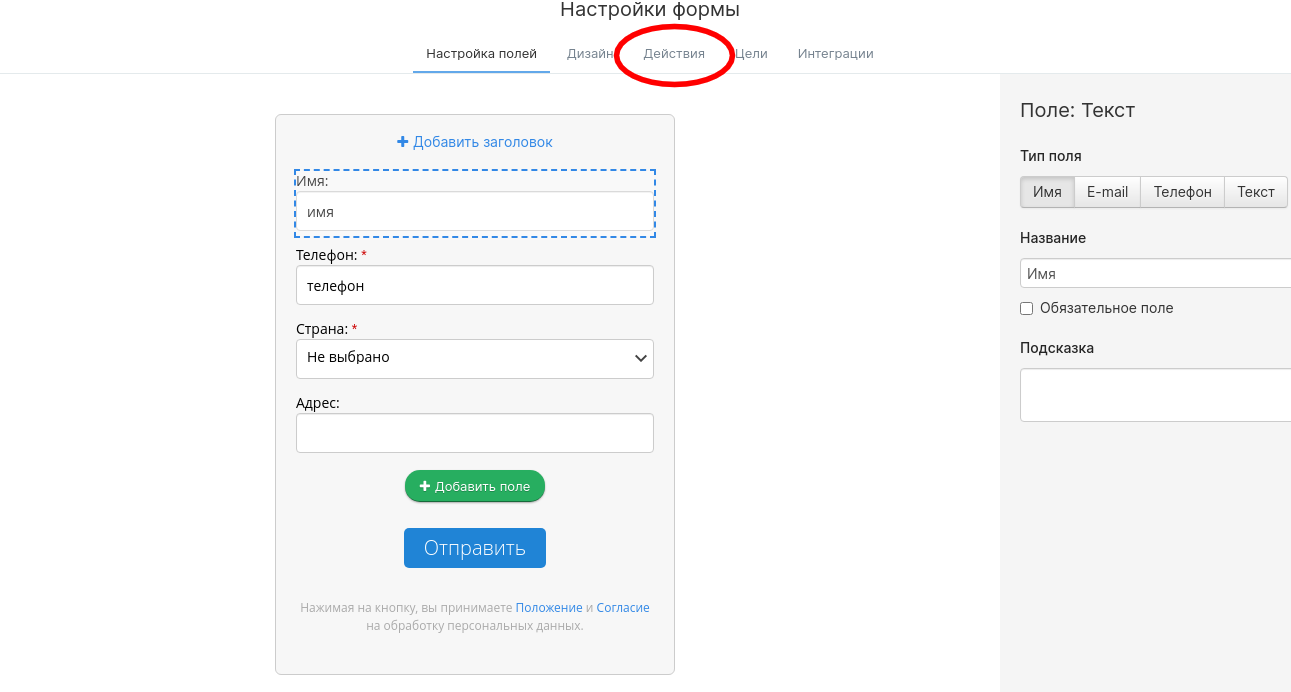Select Текст field type button
The width and height of the screenshot is (1291, 692).
tap(1256, 192)
